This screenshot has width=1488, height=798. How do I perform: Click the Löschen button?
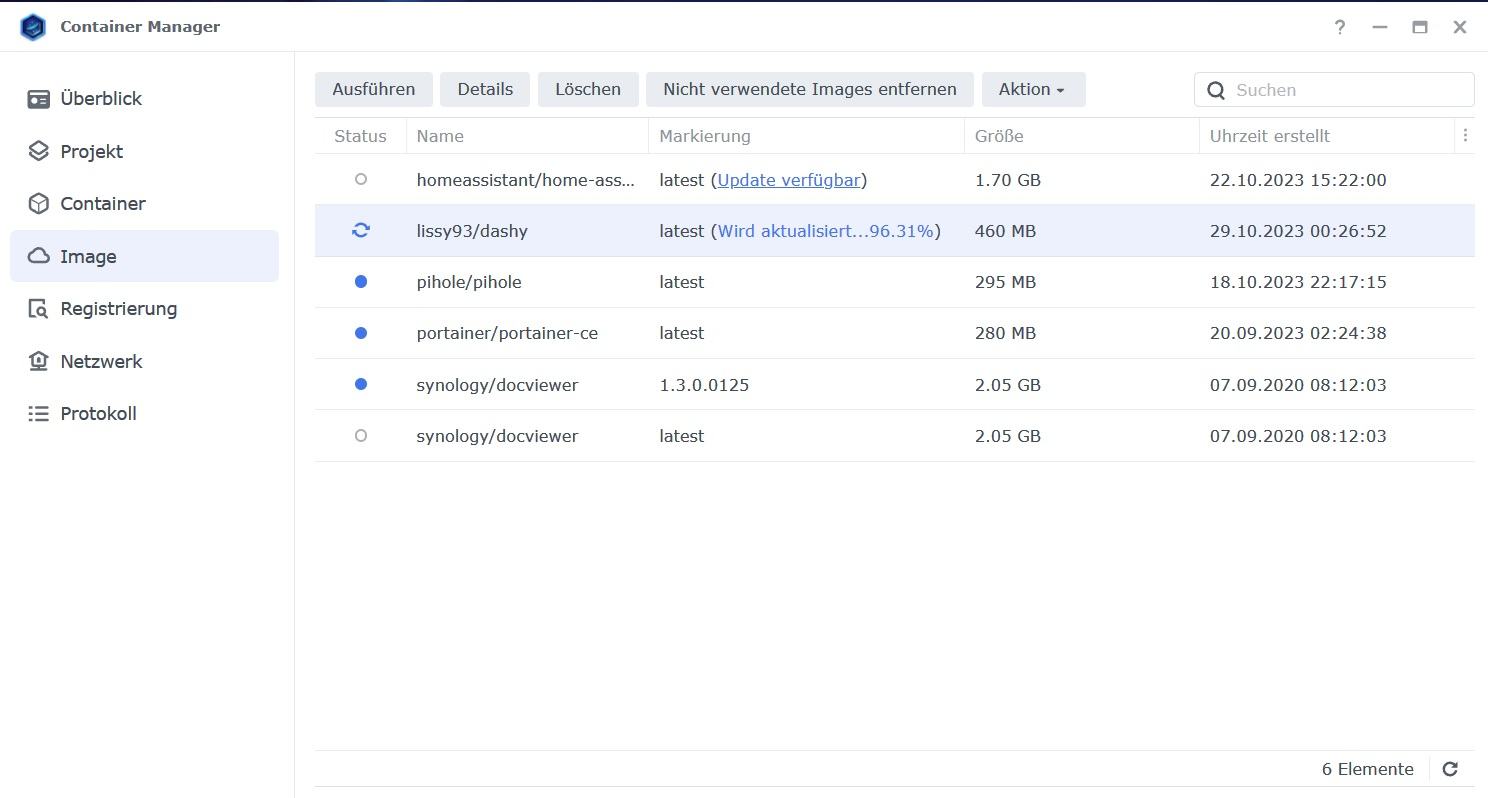click(588, 89)
